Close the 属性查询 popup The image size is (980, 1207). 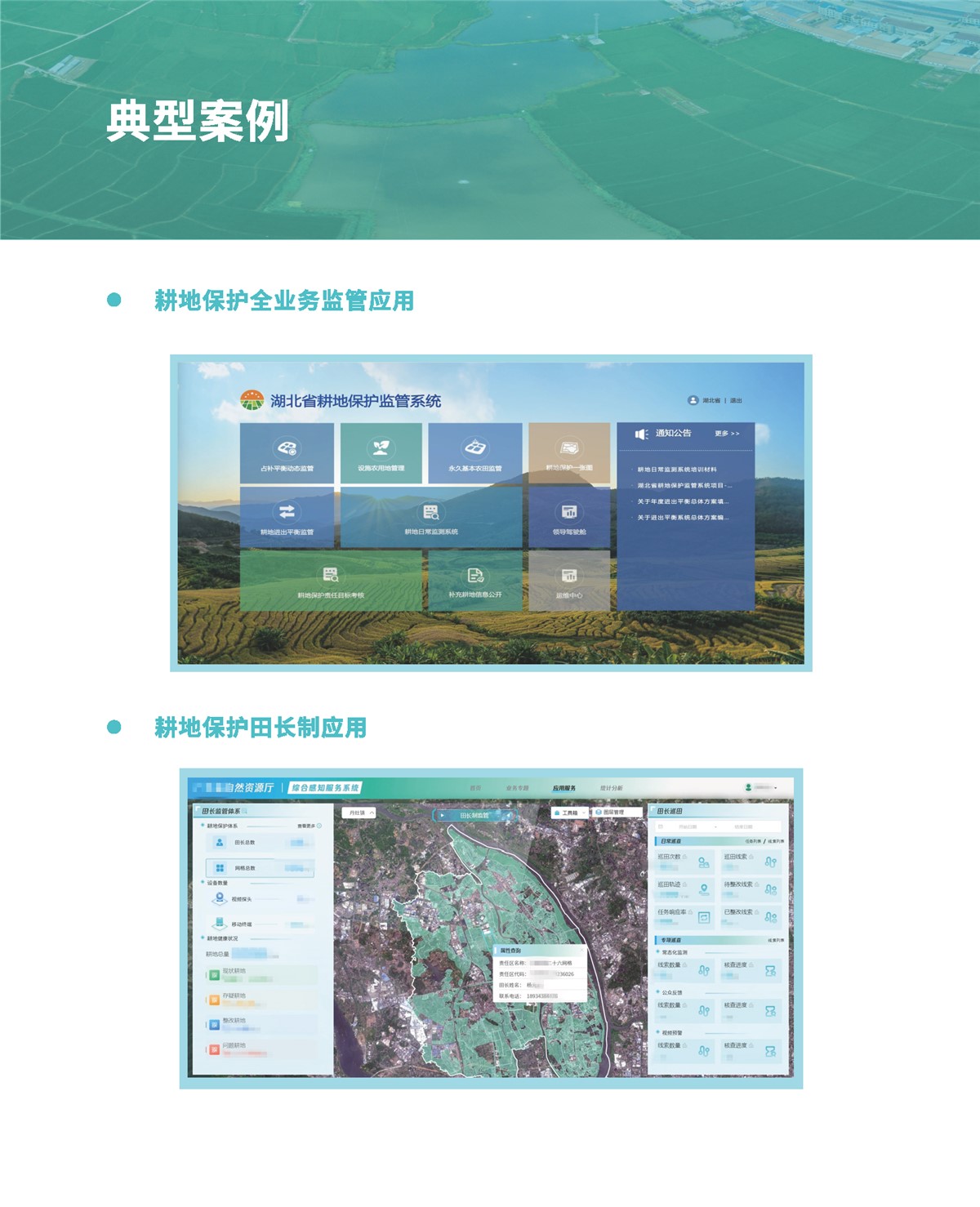click(582, 950)
